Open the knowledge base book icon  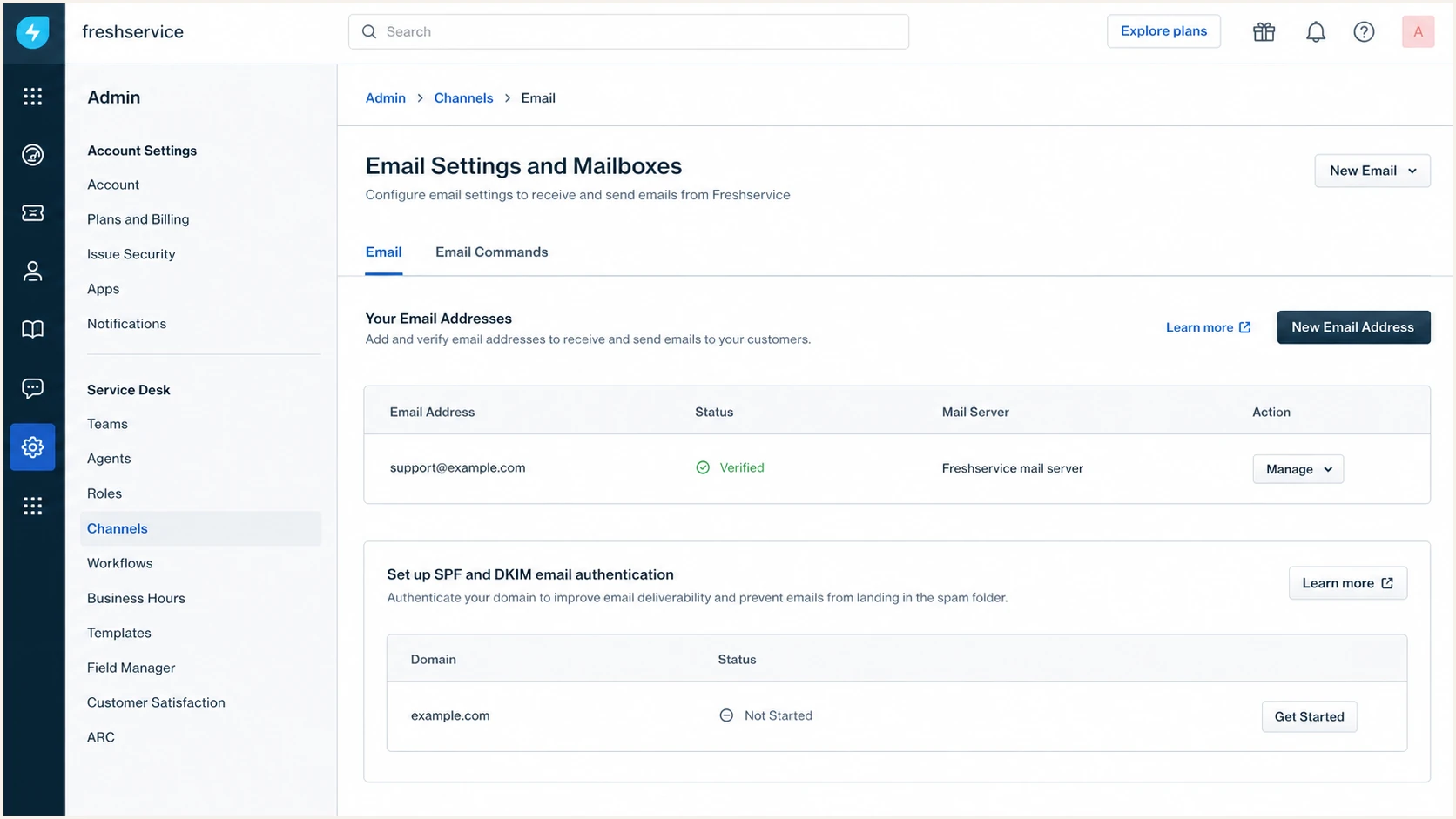(32, 329)
